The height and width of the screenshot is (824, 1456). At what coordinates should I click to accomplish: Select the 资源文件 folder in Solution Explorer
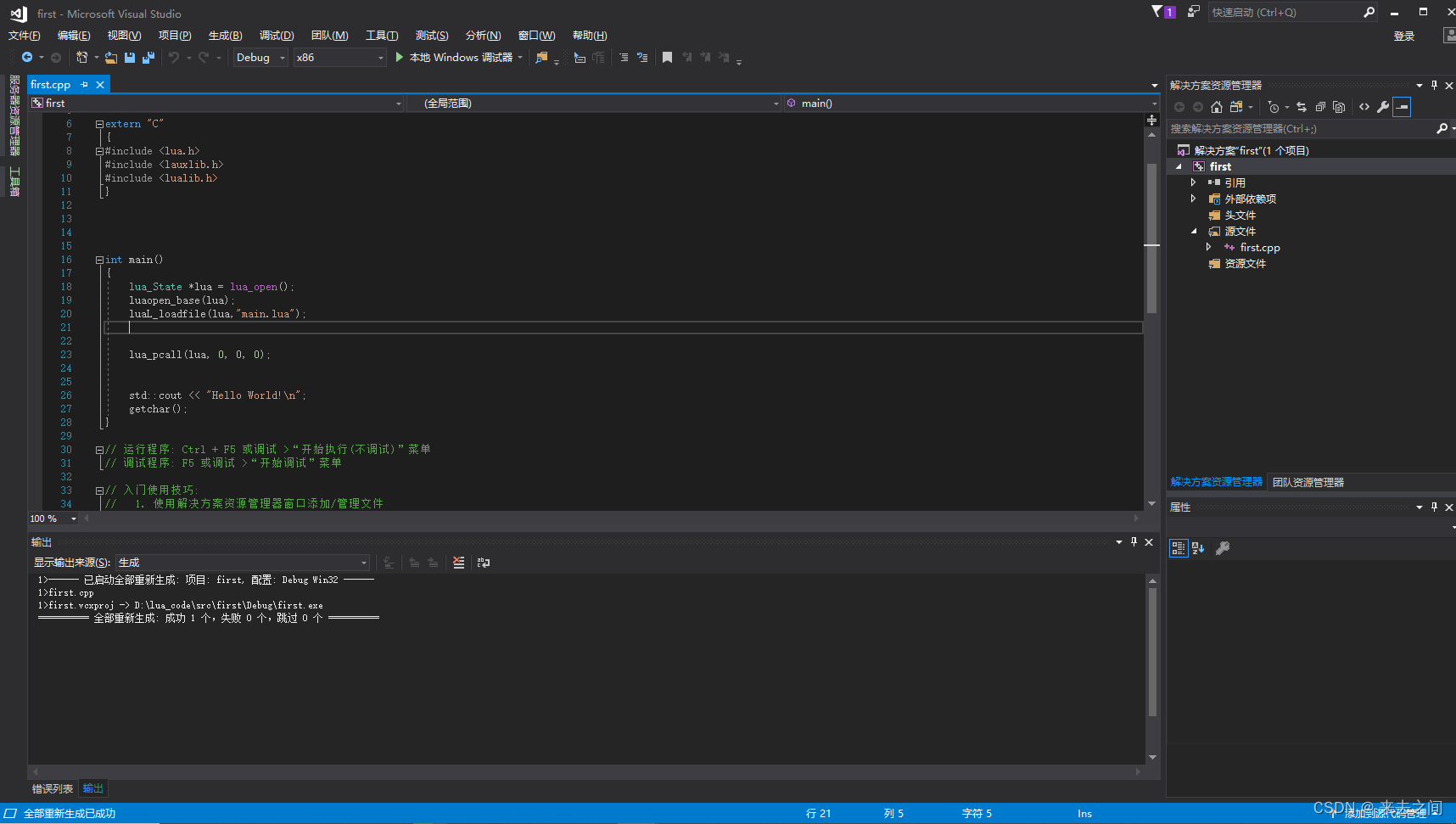[x=1245, y=263]
